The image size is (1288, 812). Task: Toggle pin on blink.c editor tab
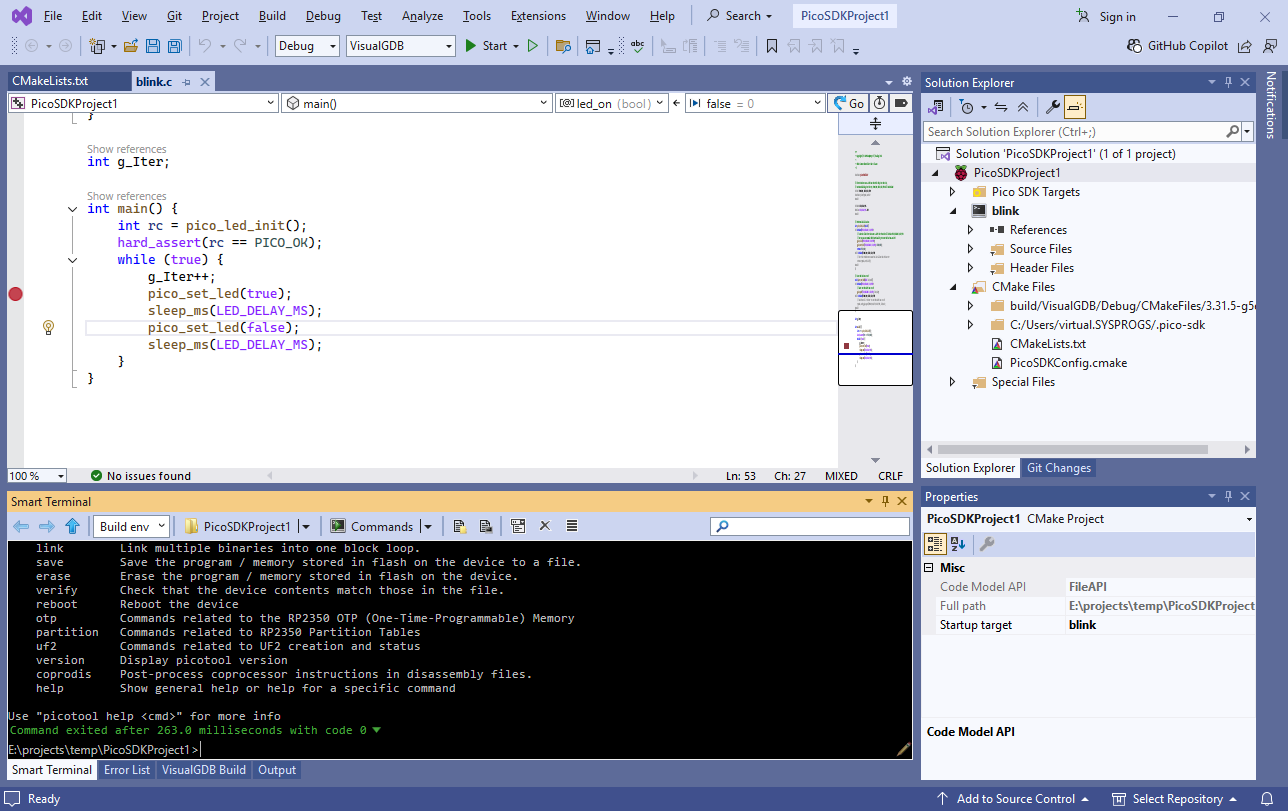point(186,82)
